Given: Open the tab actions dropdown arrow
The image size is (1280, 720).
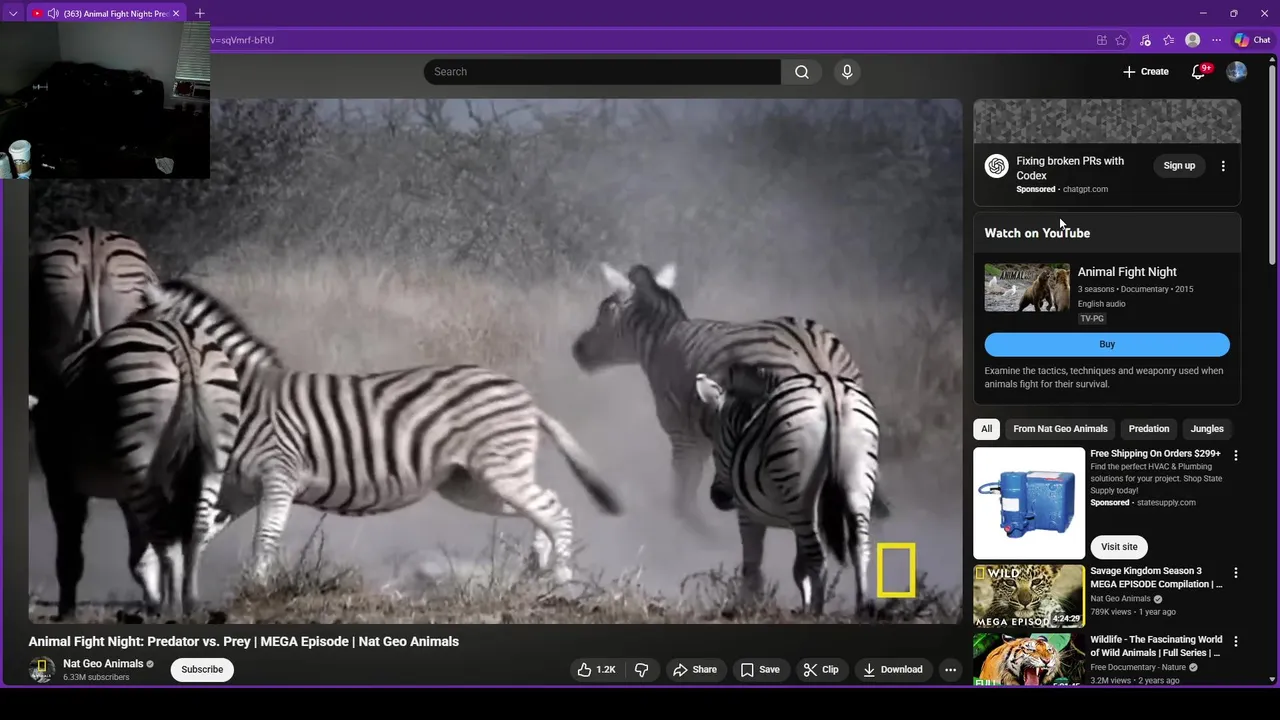Looking at the screenshot, I should click(x=12, y=14).
